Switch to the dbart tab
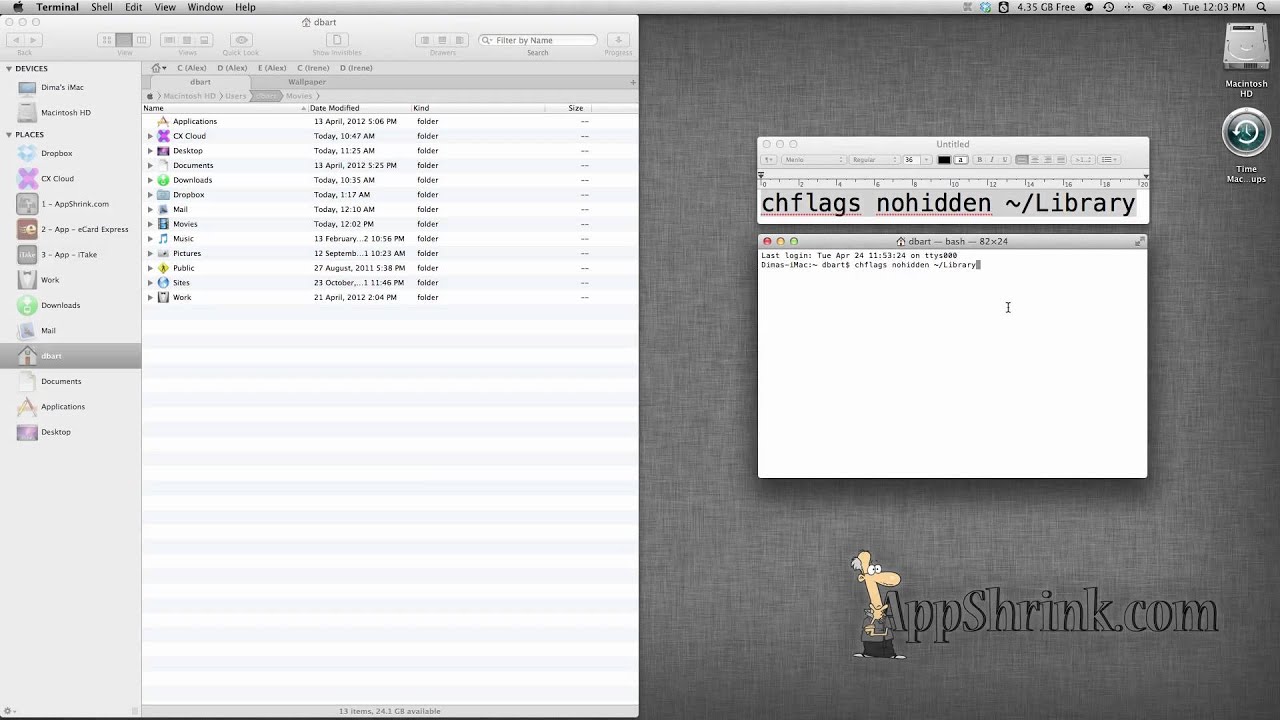Image resolution: width=1280 pixels, height=720 pixels. (x=200, y=82)
